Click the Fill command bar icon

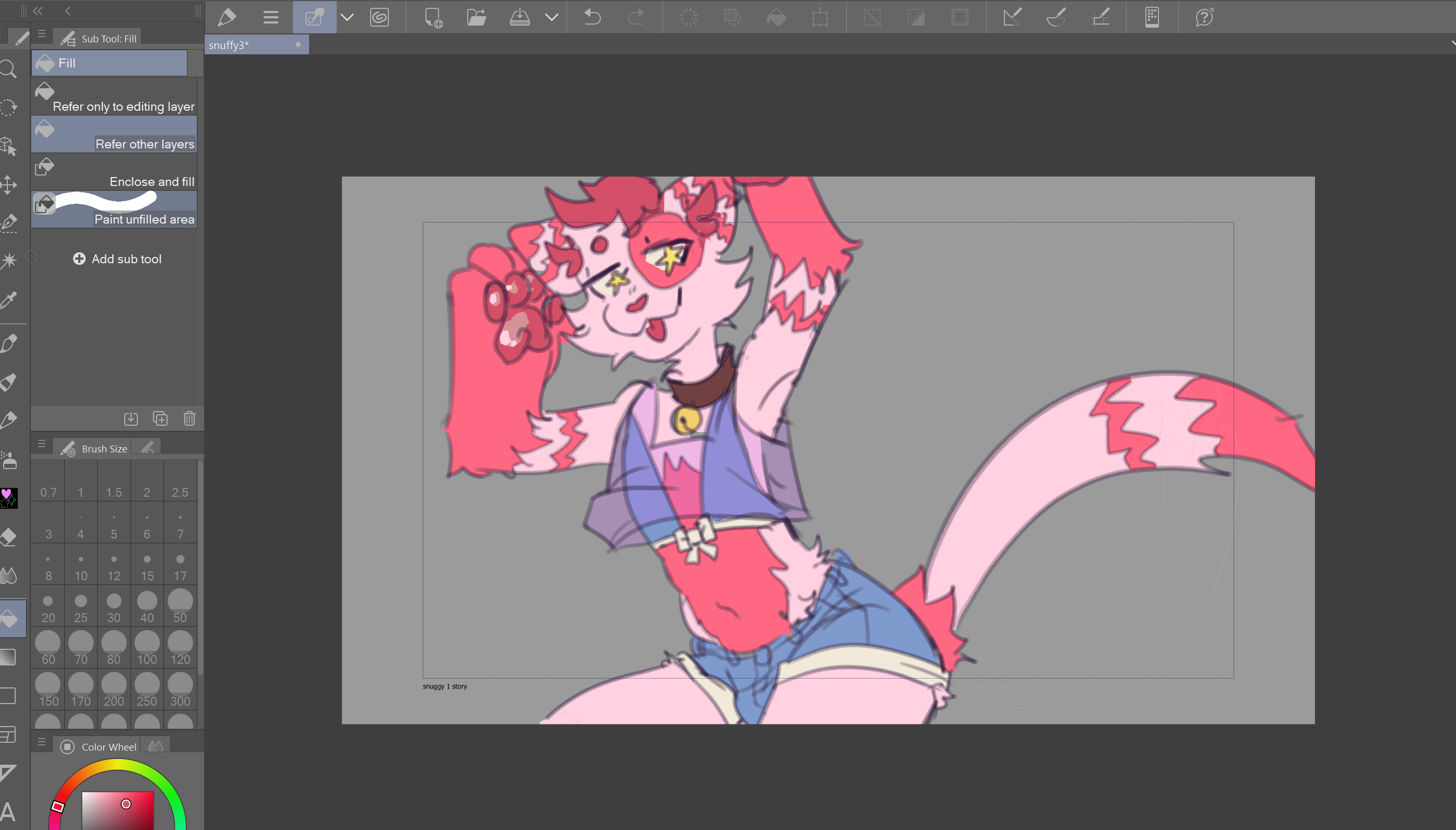(776, 17)
